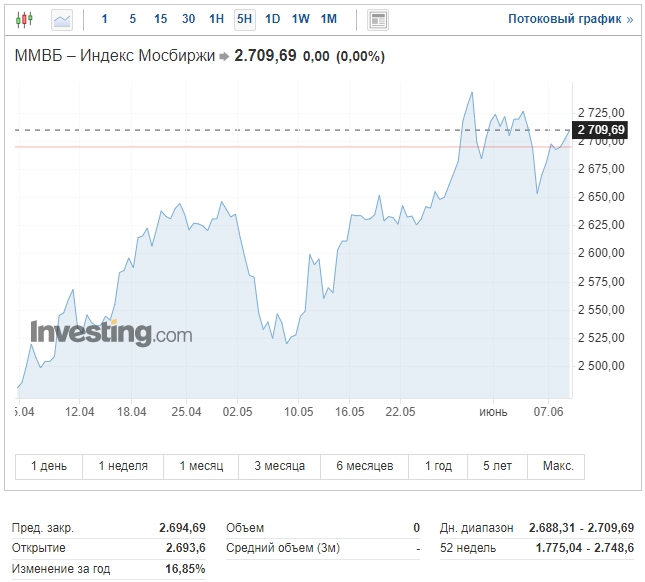Select the area chart type icon
645x582 pixels.
[x=62, y=20]
